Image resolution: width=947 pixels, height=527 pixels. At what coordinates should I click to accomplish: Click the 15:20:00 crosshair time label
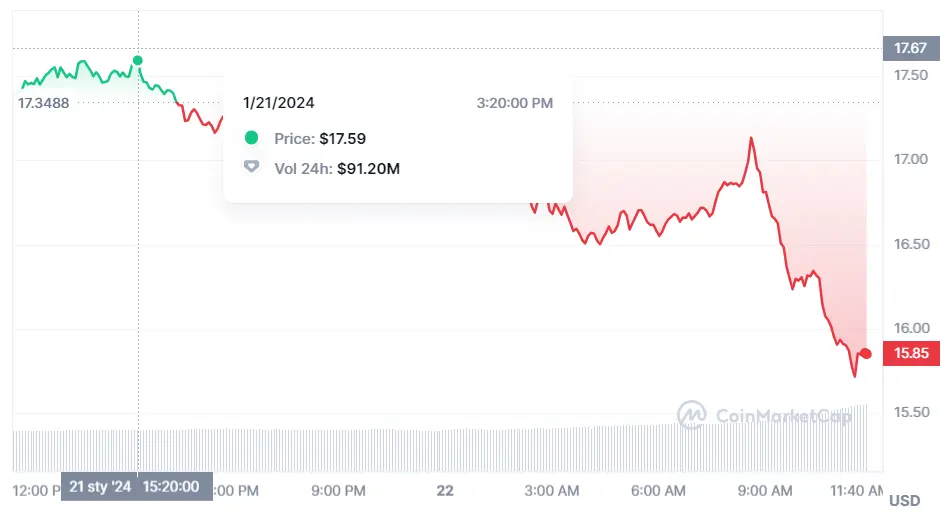[171, 487]
